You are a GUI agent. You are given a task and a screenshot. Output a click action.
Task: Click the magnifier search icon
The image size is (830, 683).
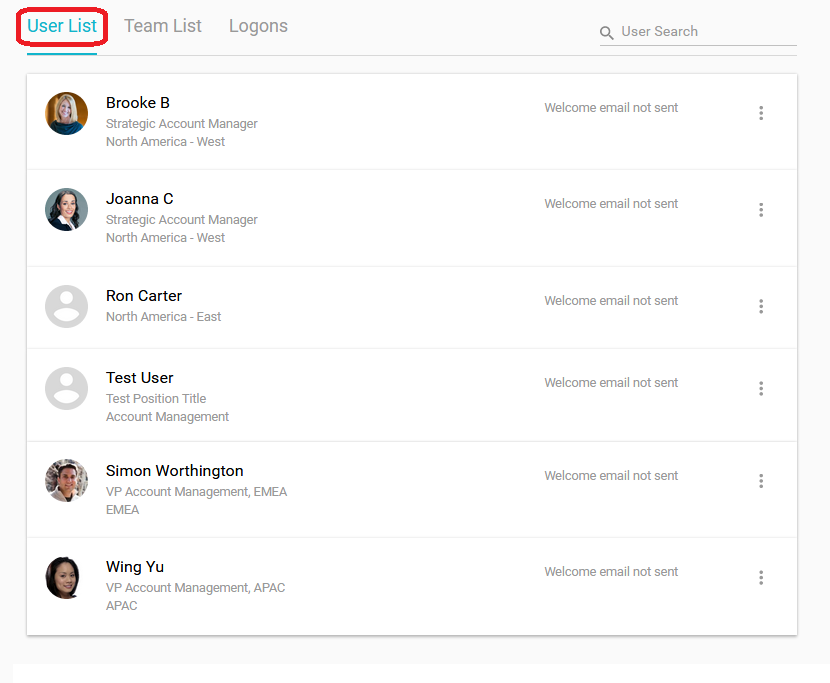pos(607,33)
